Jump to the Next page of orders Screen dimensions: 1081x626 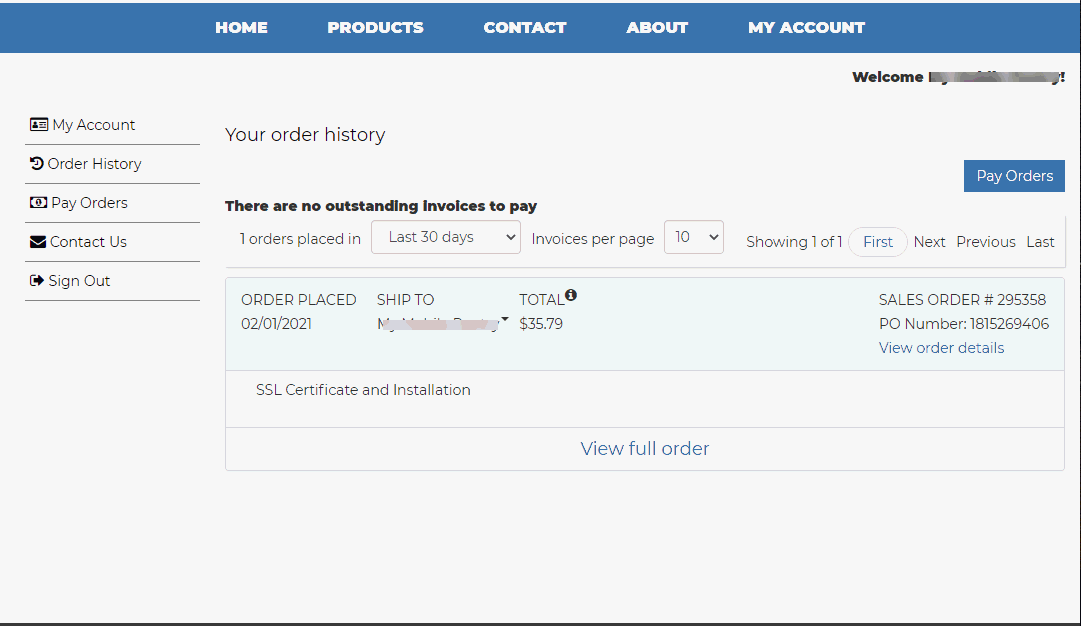pos(929,242)
